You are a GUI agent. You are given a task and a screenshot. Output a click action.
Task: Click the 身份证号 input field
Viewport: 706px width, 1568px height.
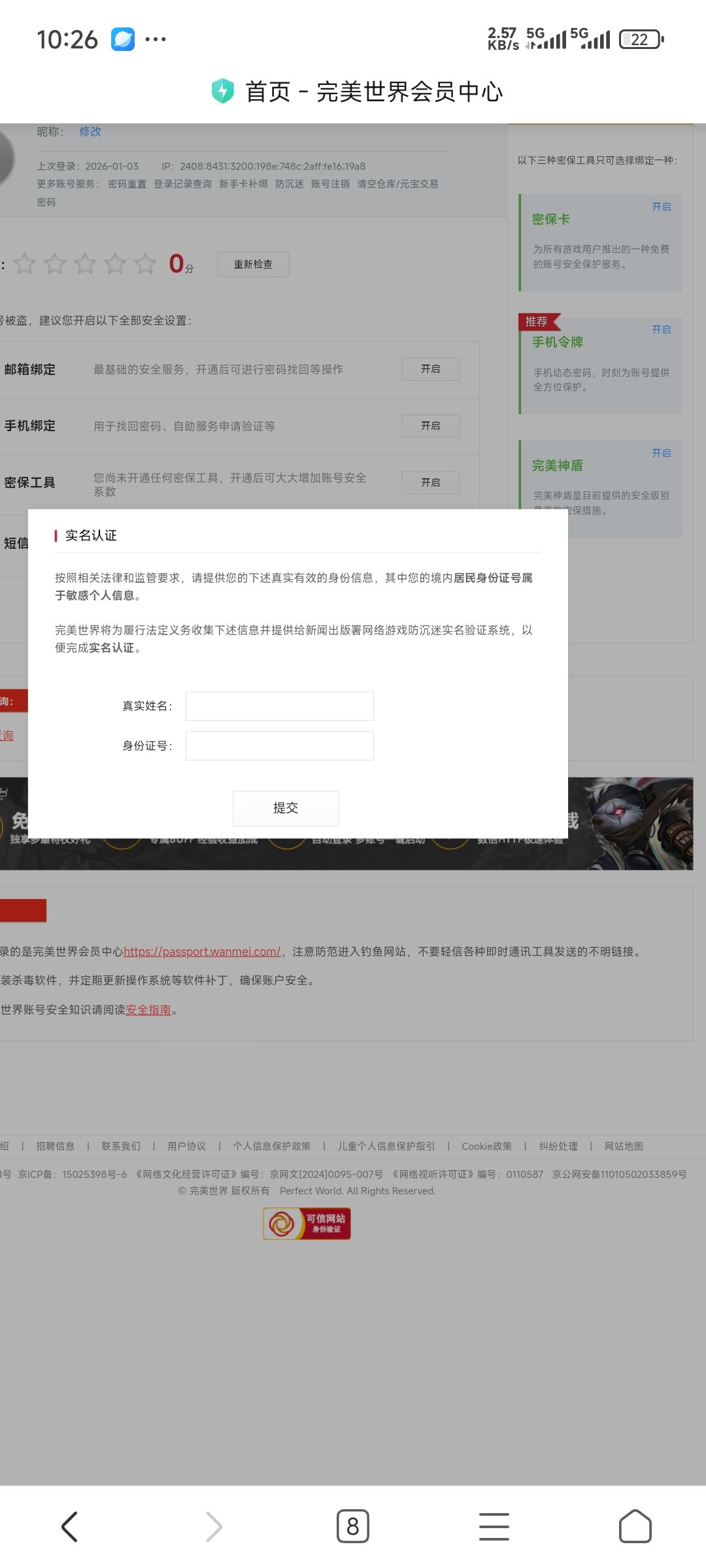pos(280,745)
